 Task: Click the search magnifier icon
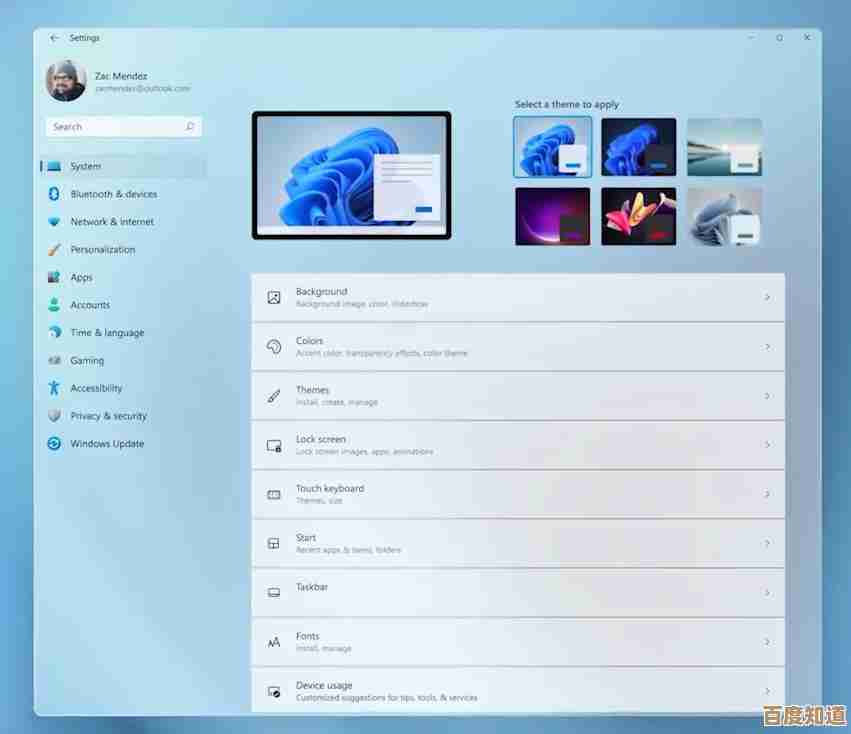[190, 127]
